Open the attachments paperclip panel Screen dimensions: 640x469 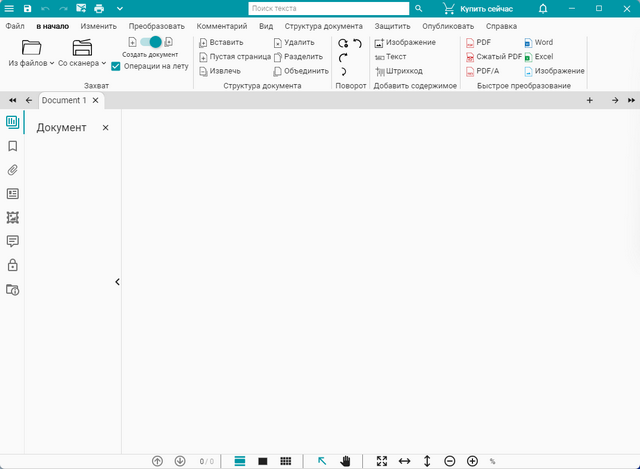pos(13,169)
